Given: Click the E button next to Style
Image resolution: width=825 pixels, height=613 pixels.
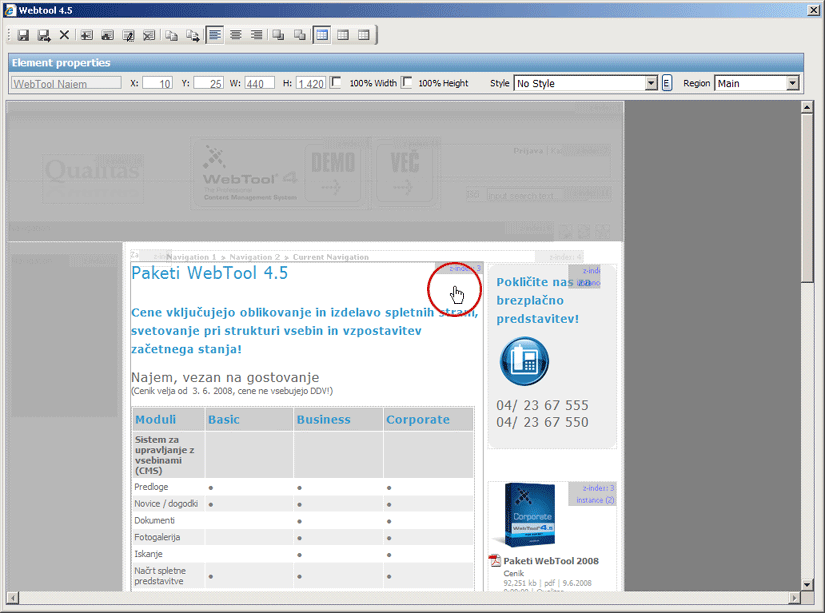Looking at the screenshot, I should [667, 84].
